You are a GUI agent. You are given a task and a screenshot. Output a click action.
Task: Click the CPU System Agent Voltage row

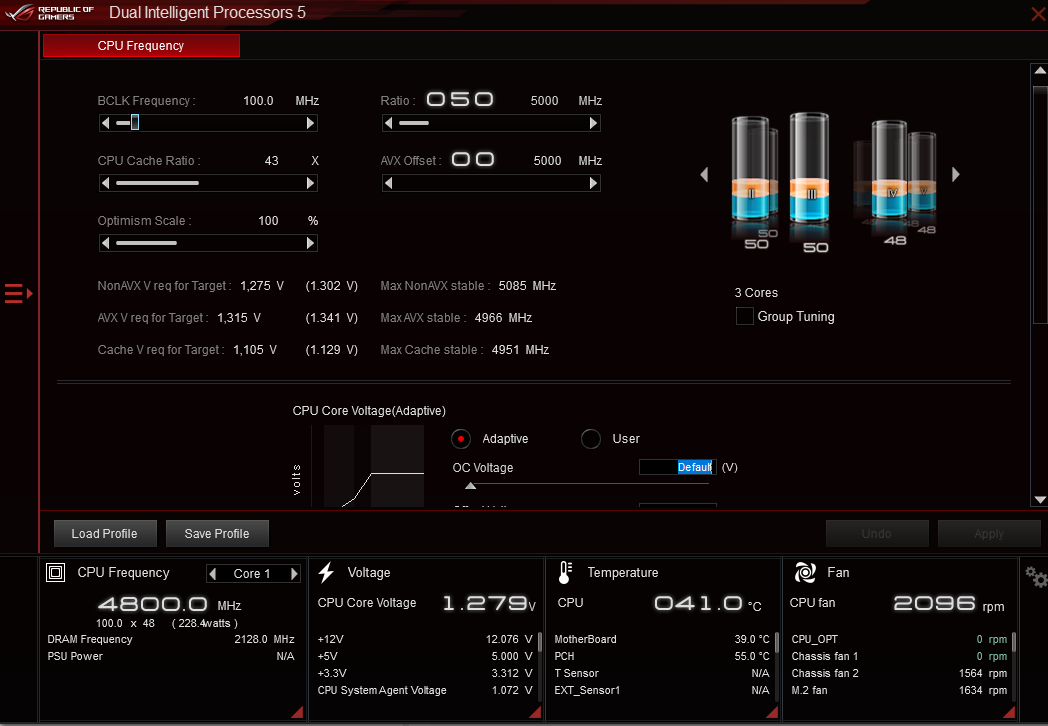click(425, 690)
